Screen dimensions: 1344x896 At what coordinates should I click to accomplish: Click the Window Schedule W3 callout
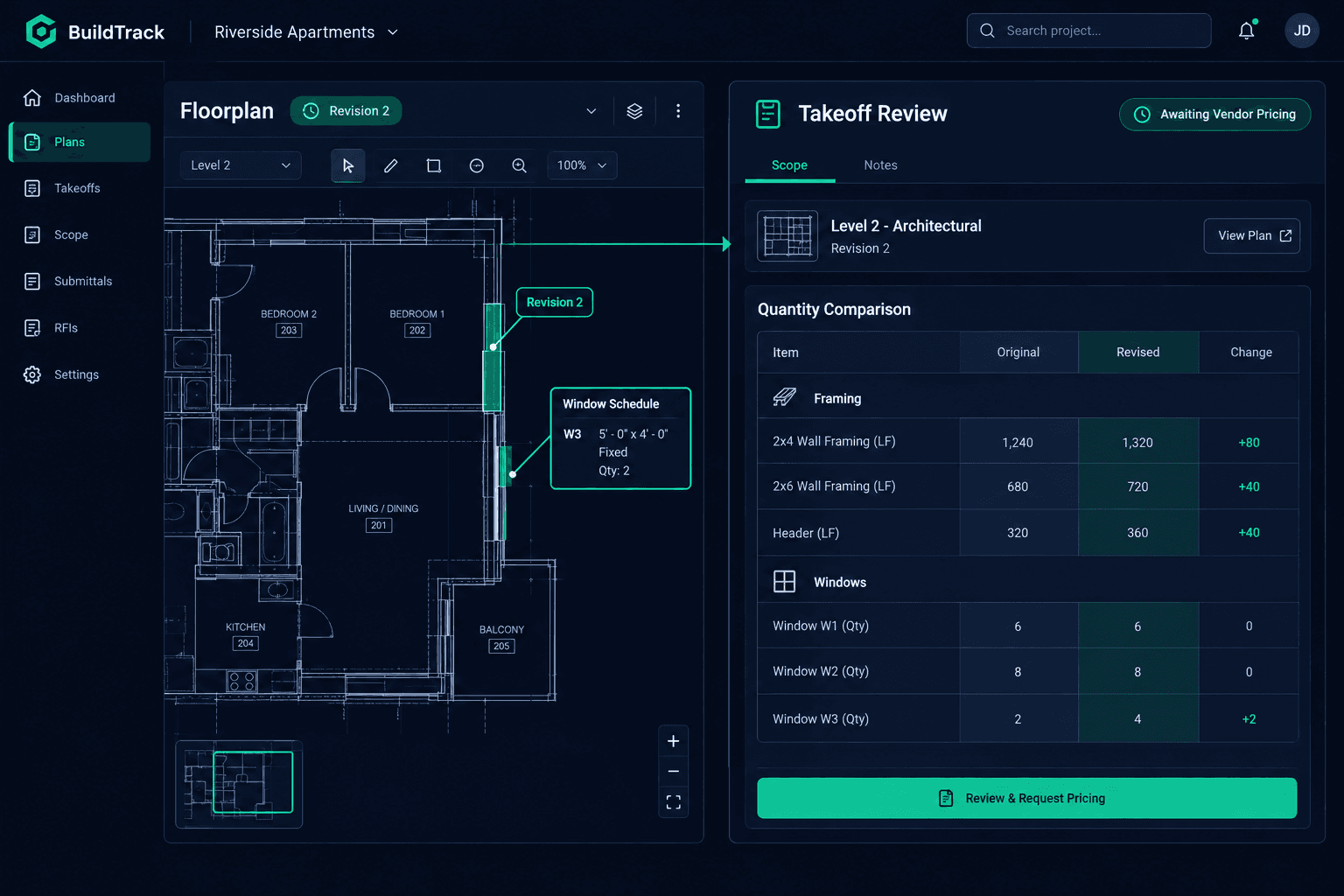tap(620, 438)
